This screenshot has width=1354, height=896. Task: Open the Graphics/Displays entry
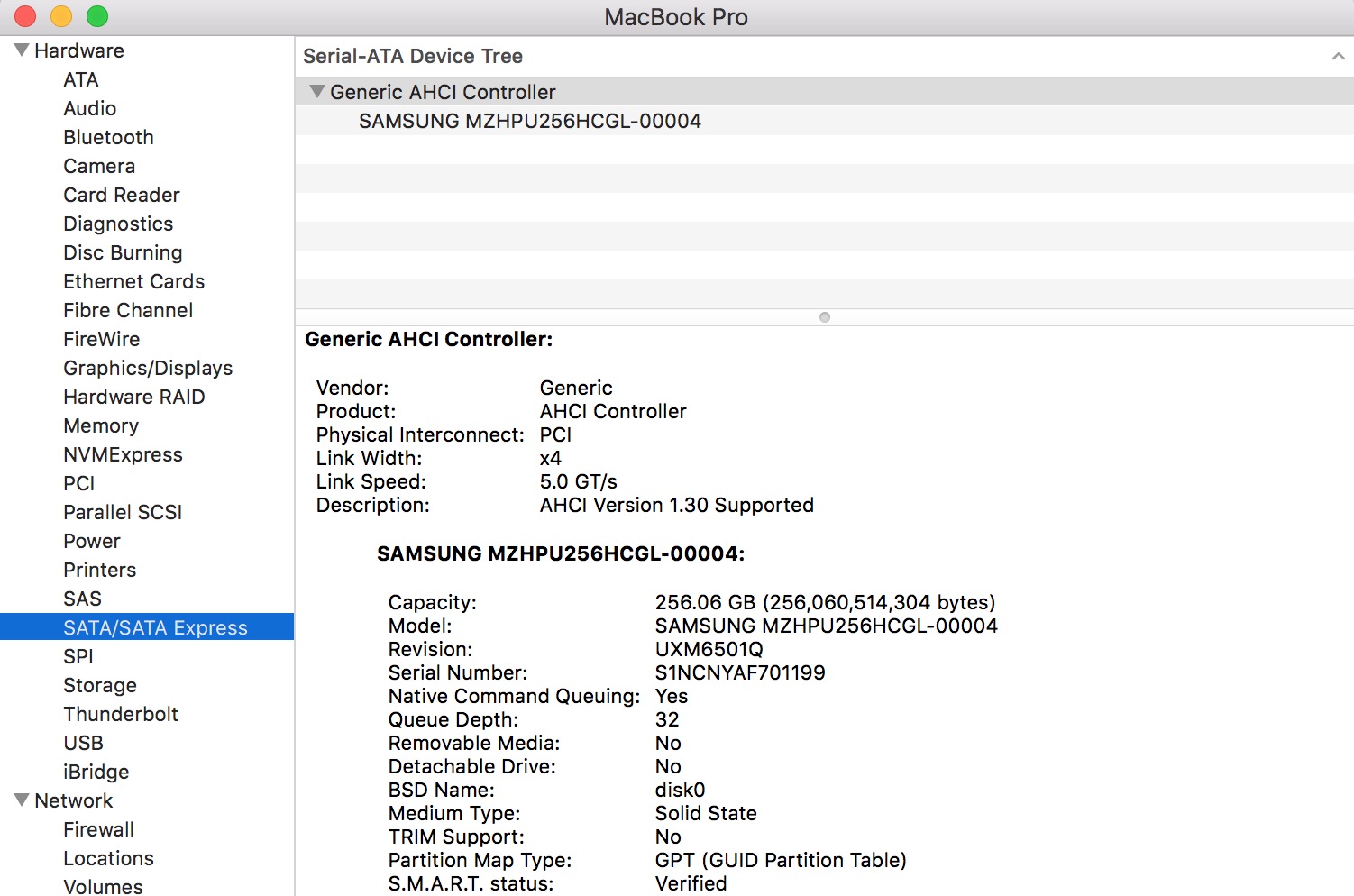point(148,368)
